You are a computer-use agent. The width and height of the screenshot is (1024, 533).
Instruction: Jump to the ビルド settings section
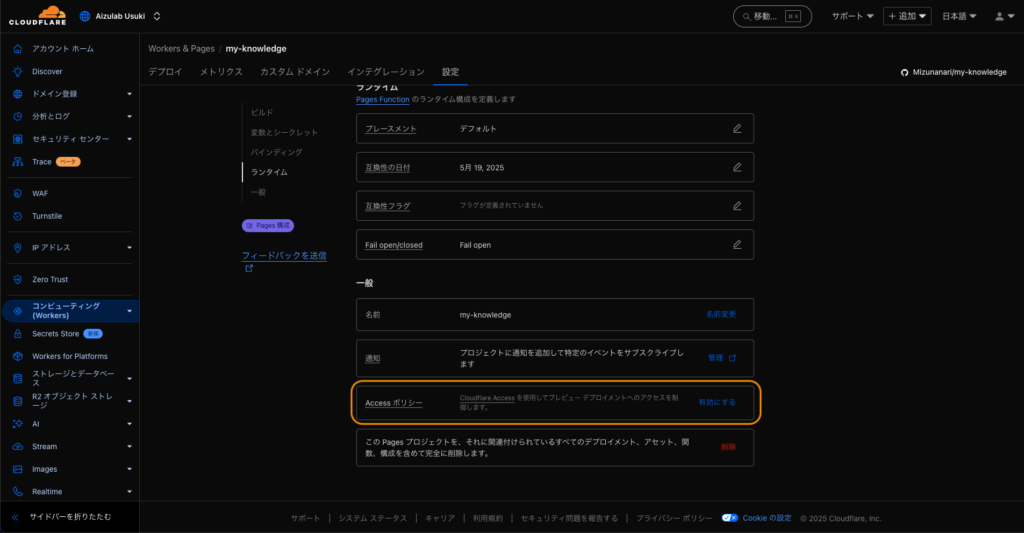[x=262, y=112]
